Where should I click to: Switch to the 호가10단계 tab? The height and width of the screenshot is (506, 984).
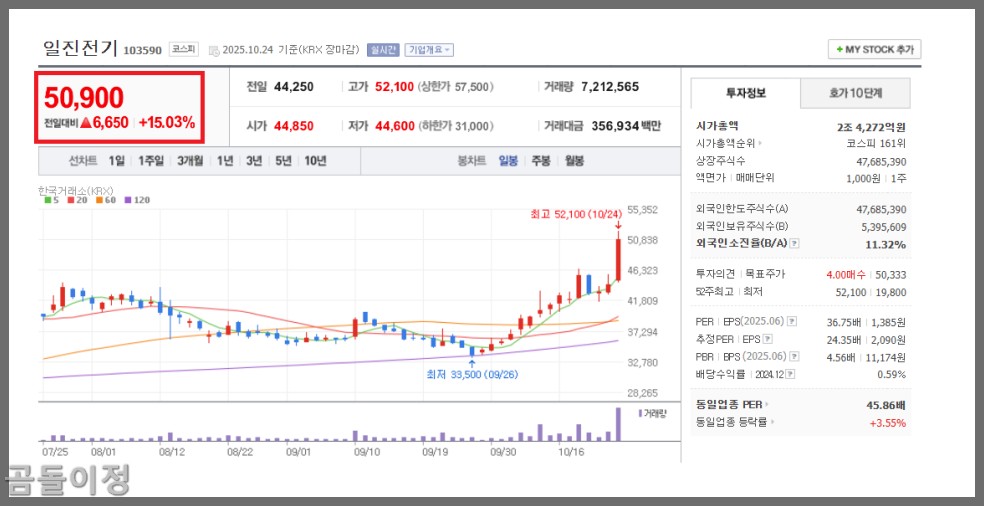[855, 93]
